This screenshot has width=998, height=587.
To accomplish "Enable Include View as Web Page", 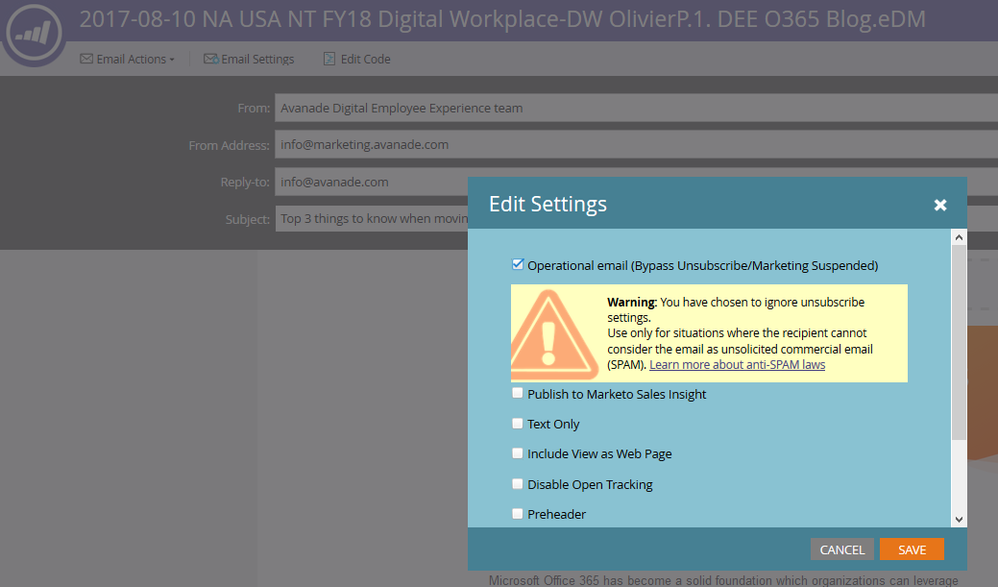I will pos(517,453).
